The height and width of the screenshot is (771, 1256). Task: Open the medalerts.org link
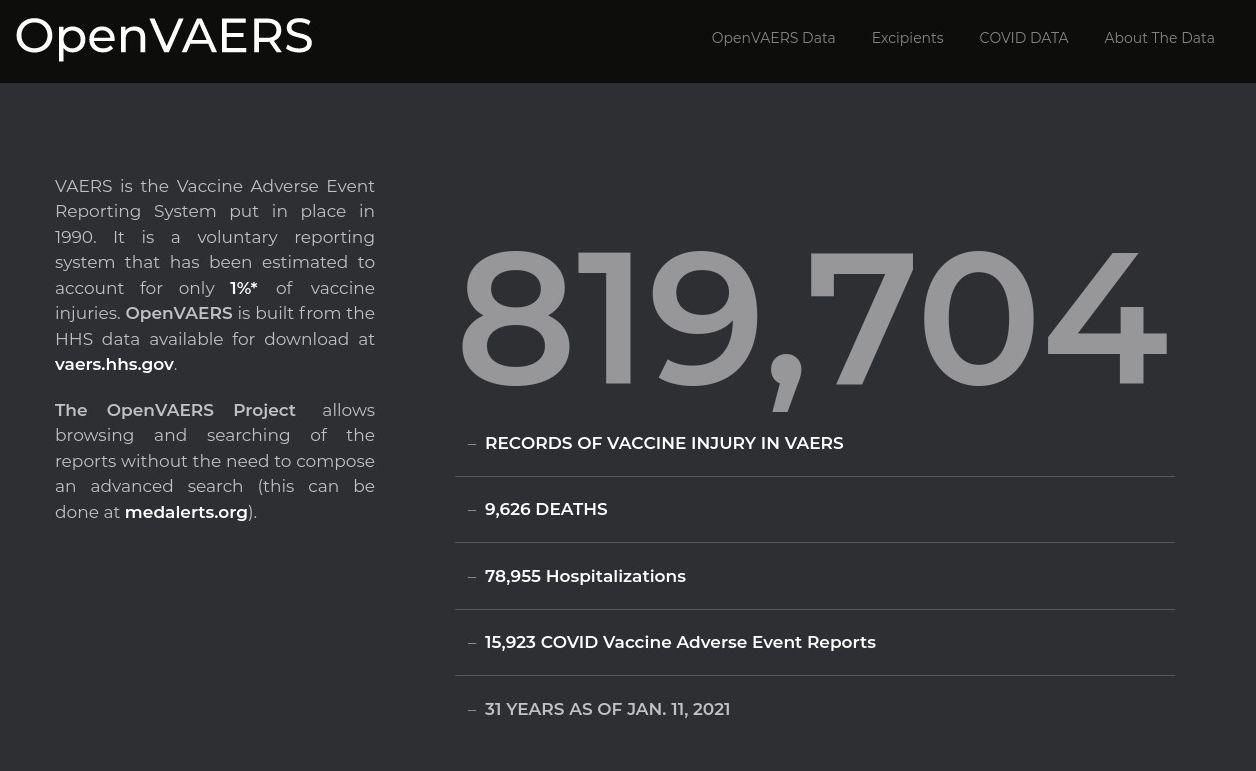tap(186, 512)
